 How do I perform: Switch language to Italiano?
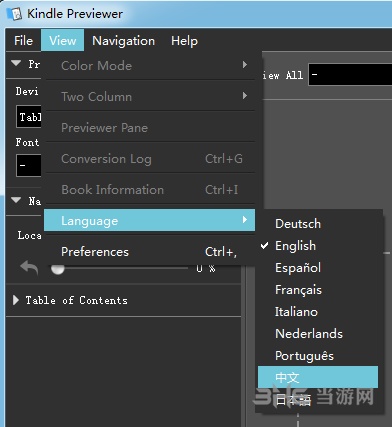[x=318, y=312]
